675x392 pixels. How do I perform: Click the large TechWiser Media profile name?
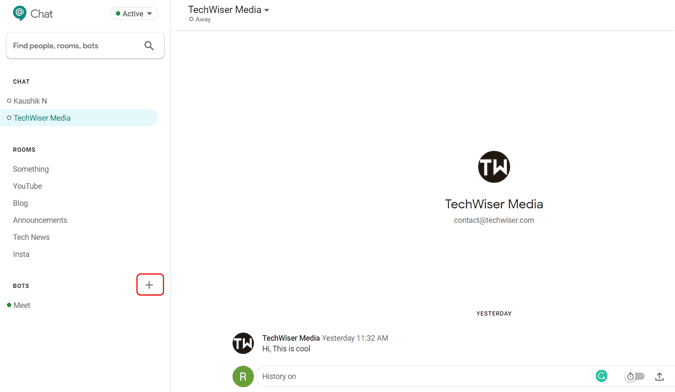tap(494, 204)
